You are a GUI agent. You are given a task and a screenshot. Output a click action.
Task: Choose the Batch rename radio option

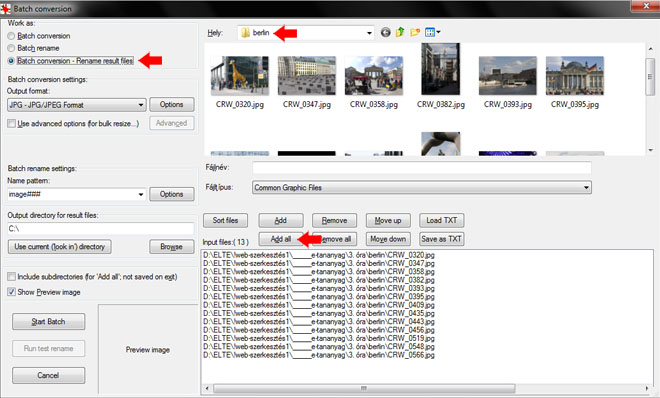click(11, 48)
